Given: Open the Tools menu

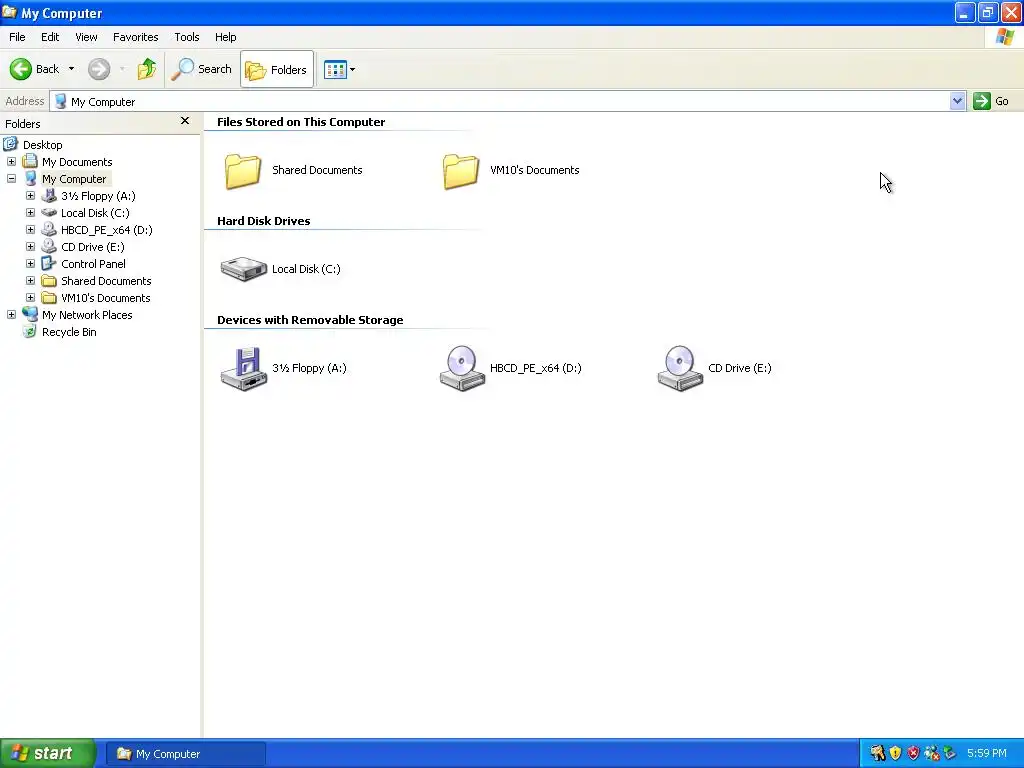Looking at the screenshot, I should [x=187, y=37].
